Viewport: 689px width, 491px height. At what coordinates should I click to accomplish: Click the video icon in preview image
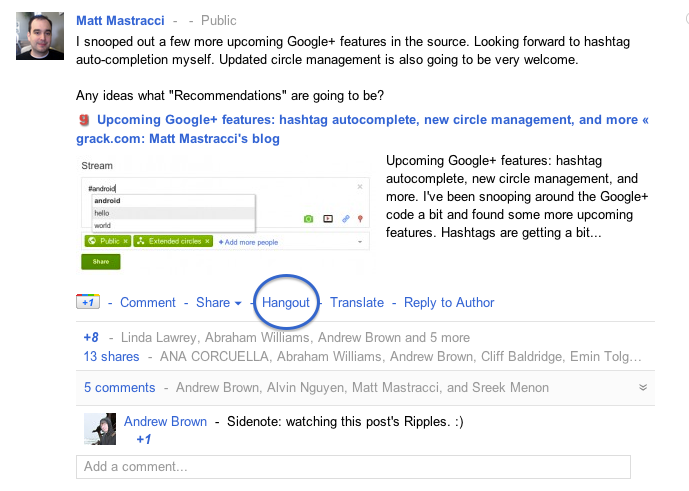pyautogui.click(x=328, y=218)
